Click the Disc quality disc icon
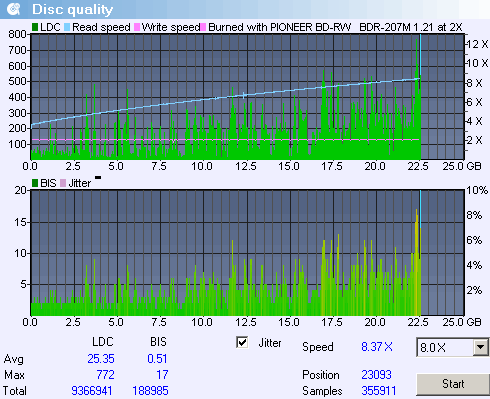Viewport: 490px width, 399px height. (x=14, y=9)
